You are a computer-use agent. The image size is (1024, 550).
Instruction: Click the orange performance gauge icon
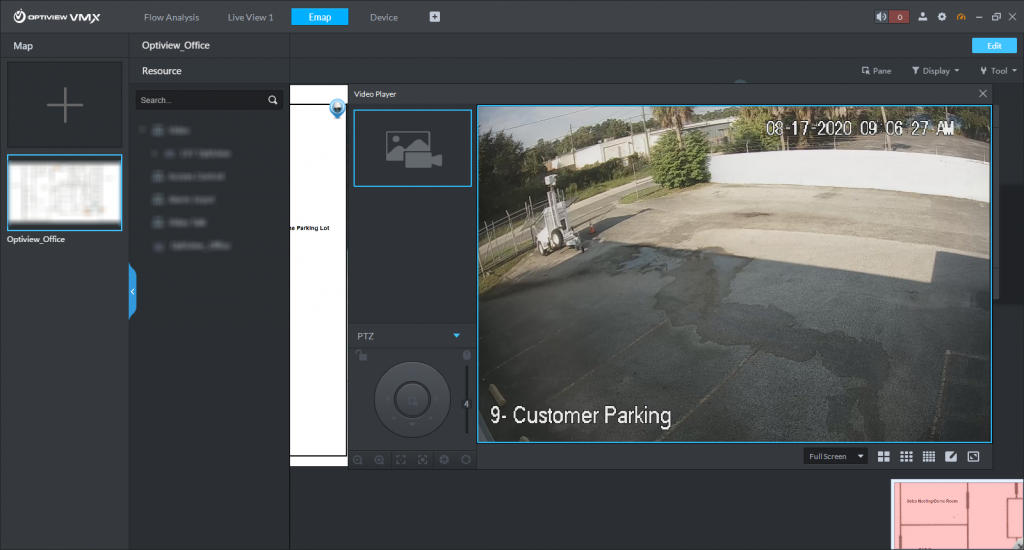pyautogui.click(x=961, y=17)
